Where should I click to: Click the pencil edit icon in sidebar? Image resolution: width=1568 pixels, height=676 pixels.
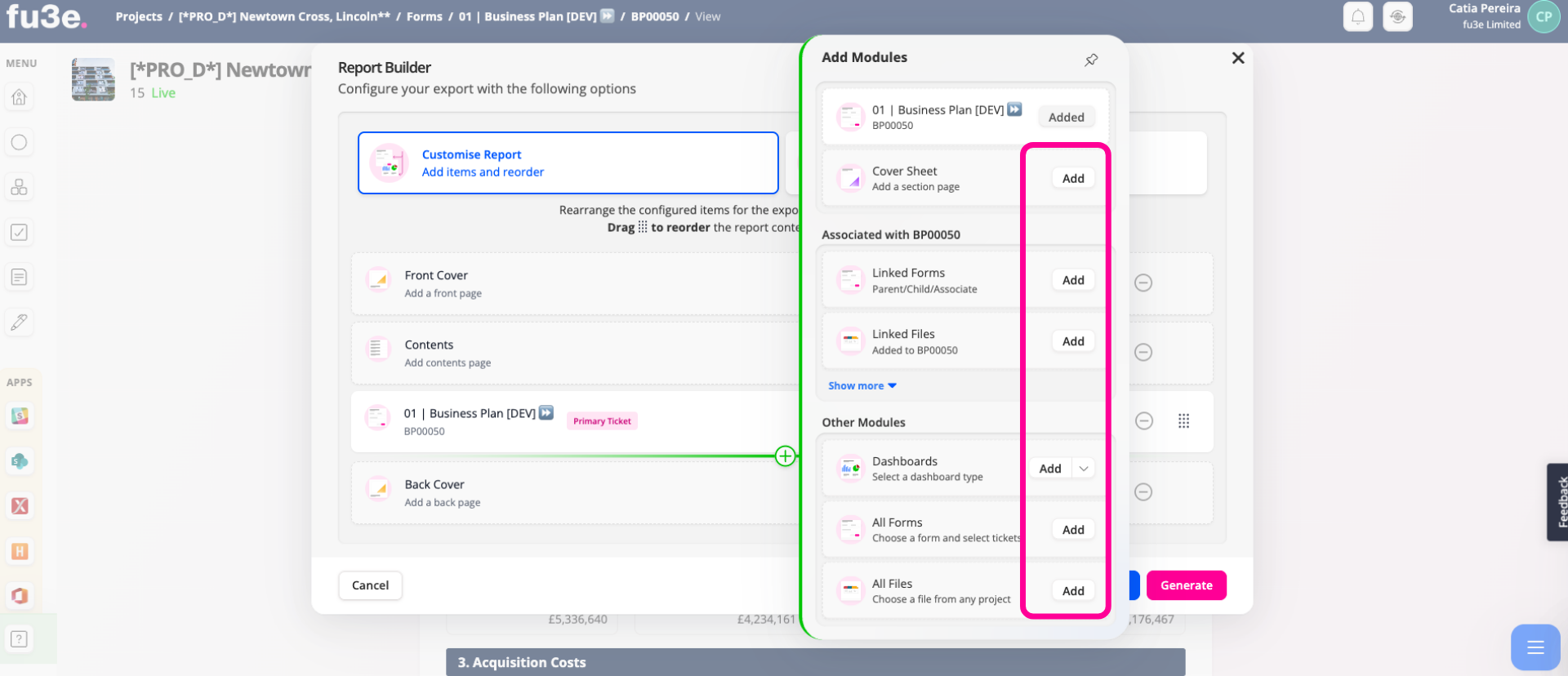tap(19, 322)
